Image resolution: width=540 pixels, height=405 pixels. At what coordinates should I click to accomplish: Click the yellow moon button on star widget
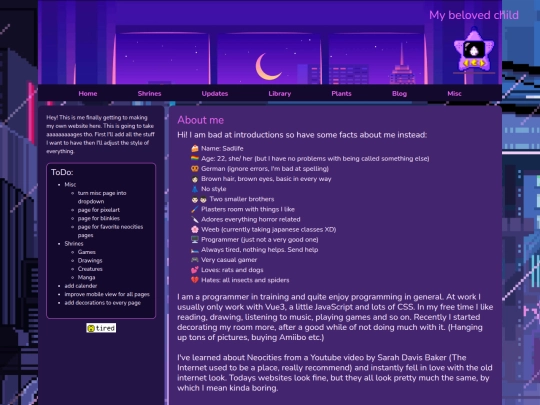(x=474, y=63)
